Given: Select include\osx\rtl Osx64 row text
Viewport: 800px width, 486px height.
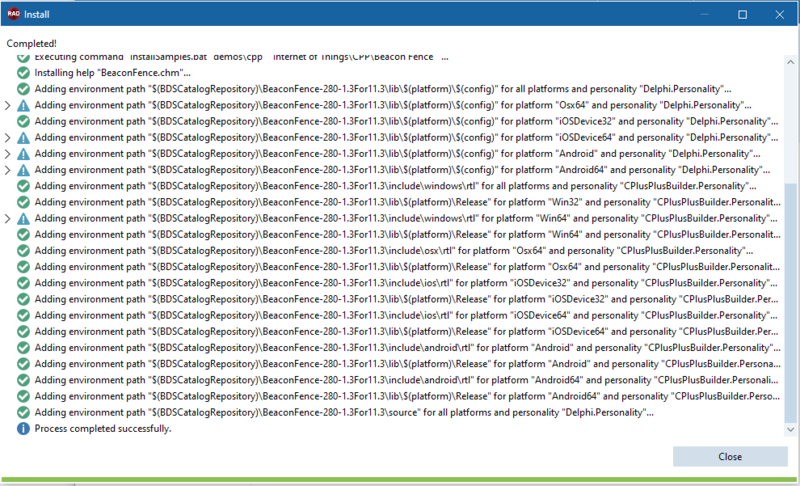Looking at the screenshot, I should click(393, 251).
